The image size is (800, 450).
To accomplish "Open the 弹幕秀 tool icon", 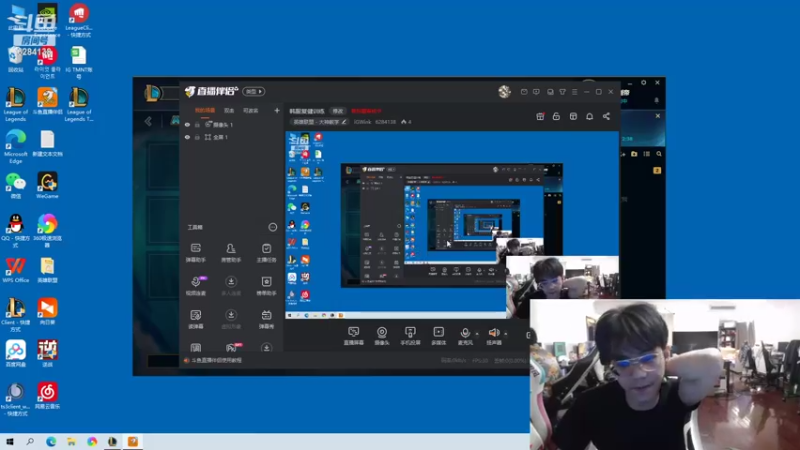I will [x=266, y=319].
